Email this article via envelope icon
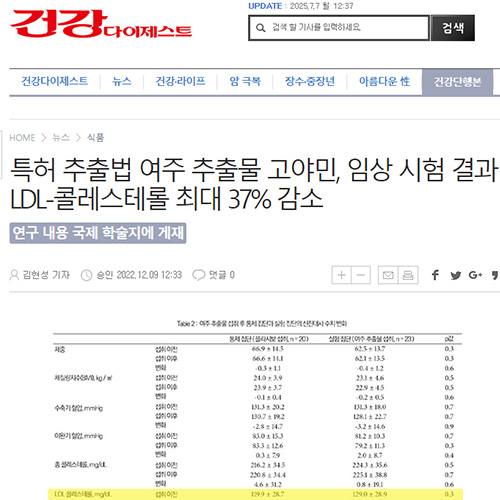 (x=388, y=275)
